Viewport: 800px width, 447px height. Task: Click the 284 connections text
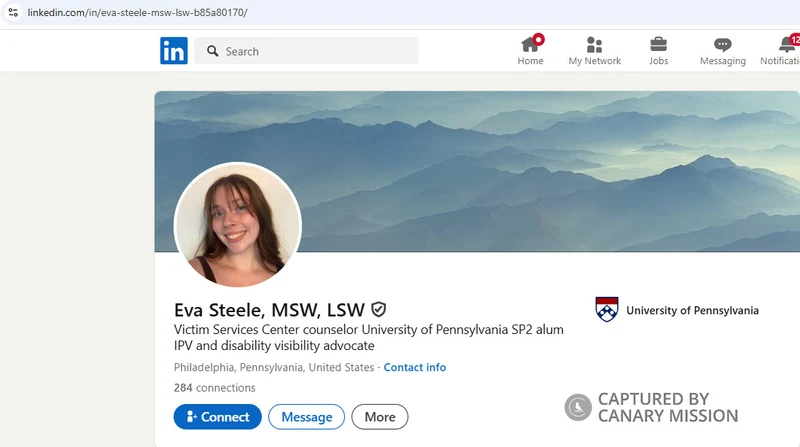click(214, 388)
